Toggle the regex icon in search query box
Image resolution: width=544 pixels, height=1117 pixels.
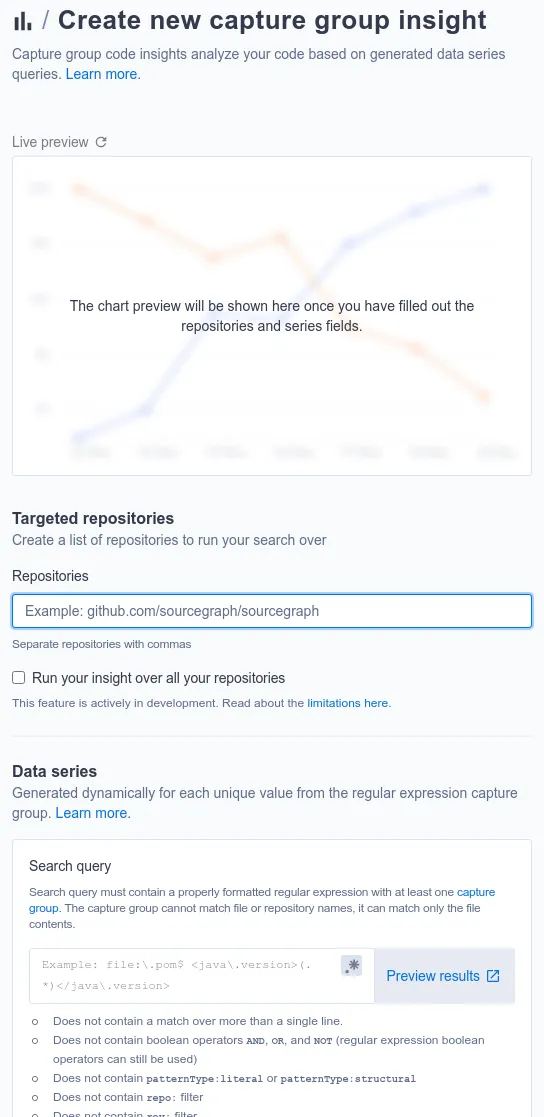[352, 965]
